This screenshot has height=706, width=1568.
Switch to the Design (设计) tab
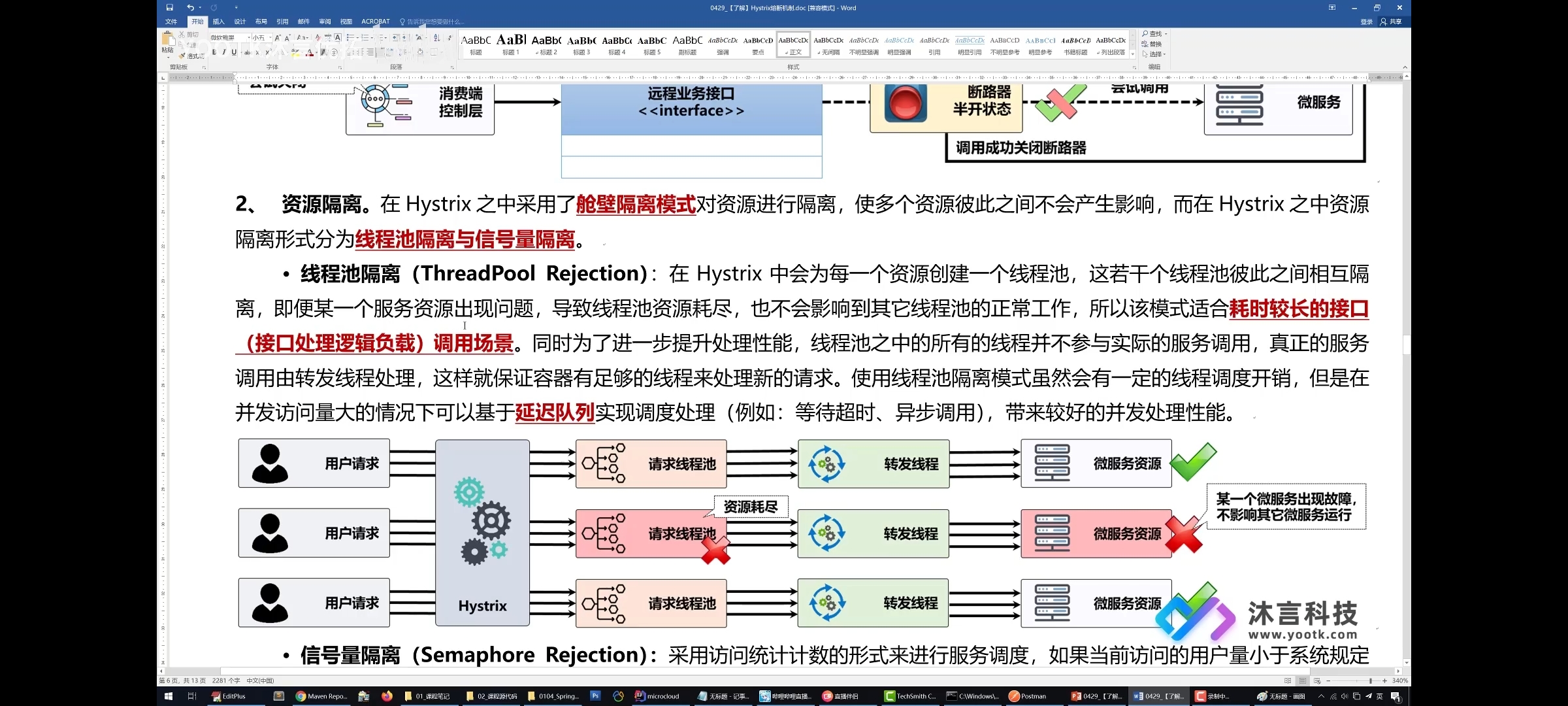pos(240,22)
